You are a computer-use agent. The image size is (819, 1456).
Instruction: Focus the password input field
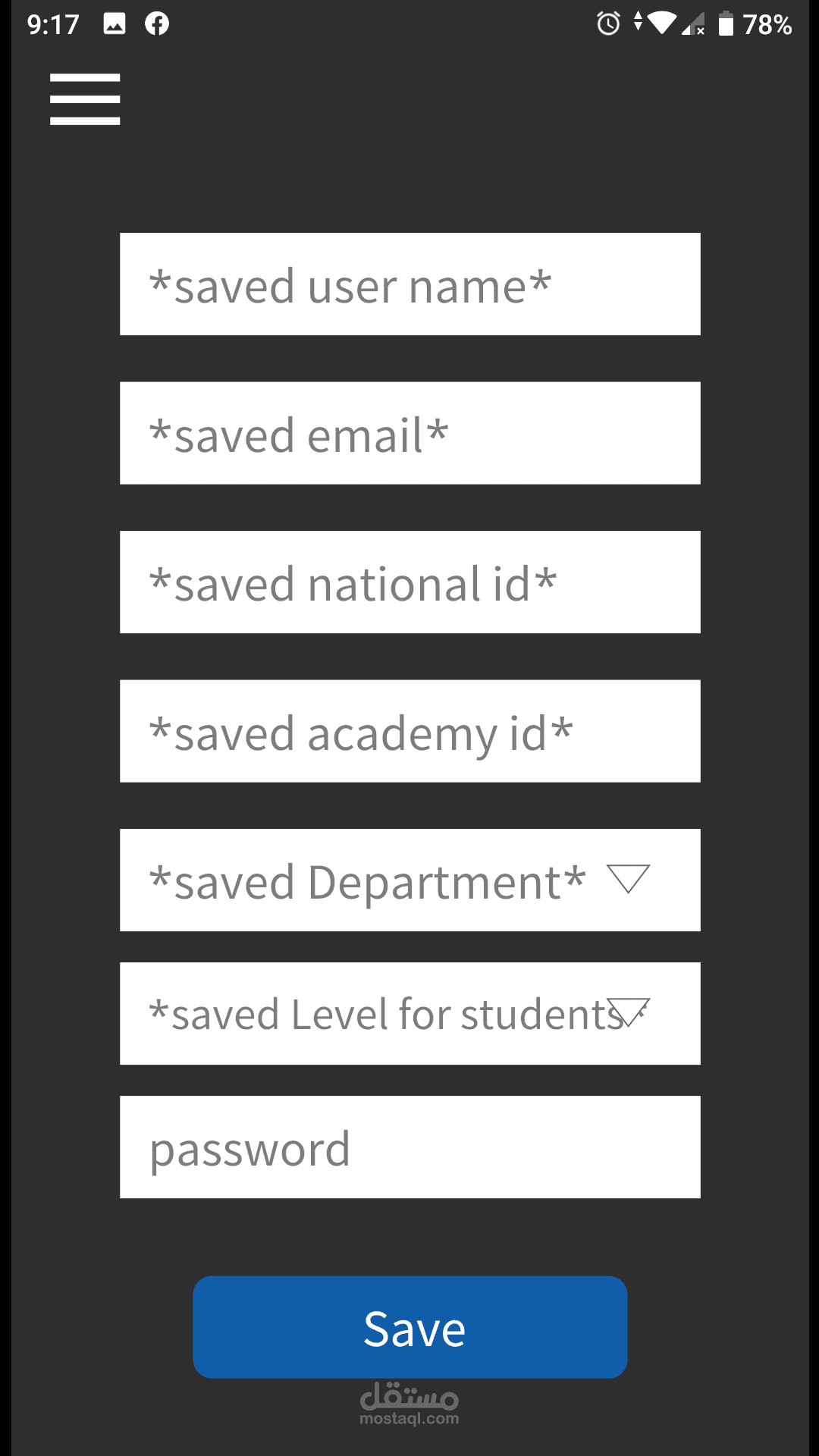click(x=409, y=1147)
